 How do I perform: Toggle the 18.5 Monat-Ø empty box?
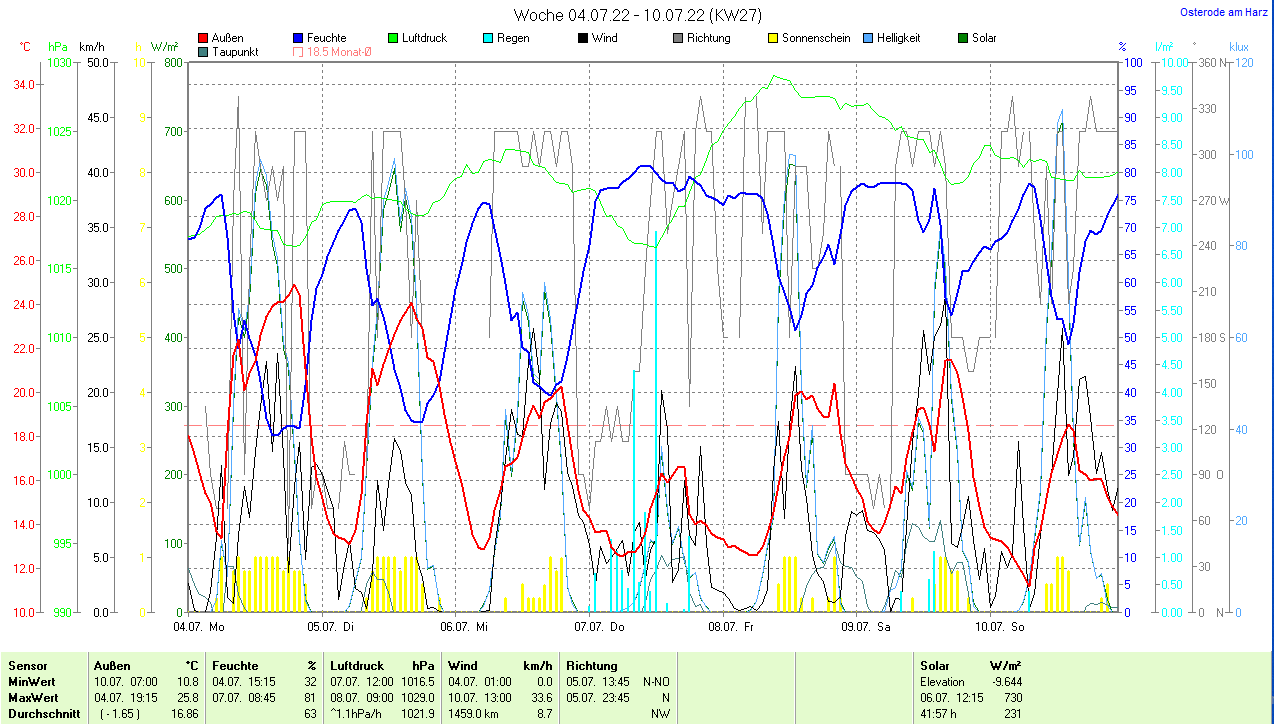(x=299, y=52)
